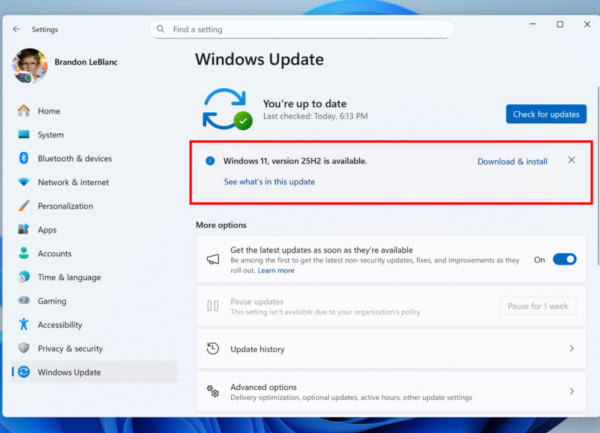Viewport: 600px width, 433px height.
Task: Select Gaming label in sidebar
Action: pyautogui.click(x=52, y=301)
